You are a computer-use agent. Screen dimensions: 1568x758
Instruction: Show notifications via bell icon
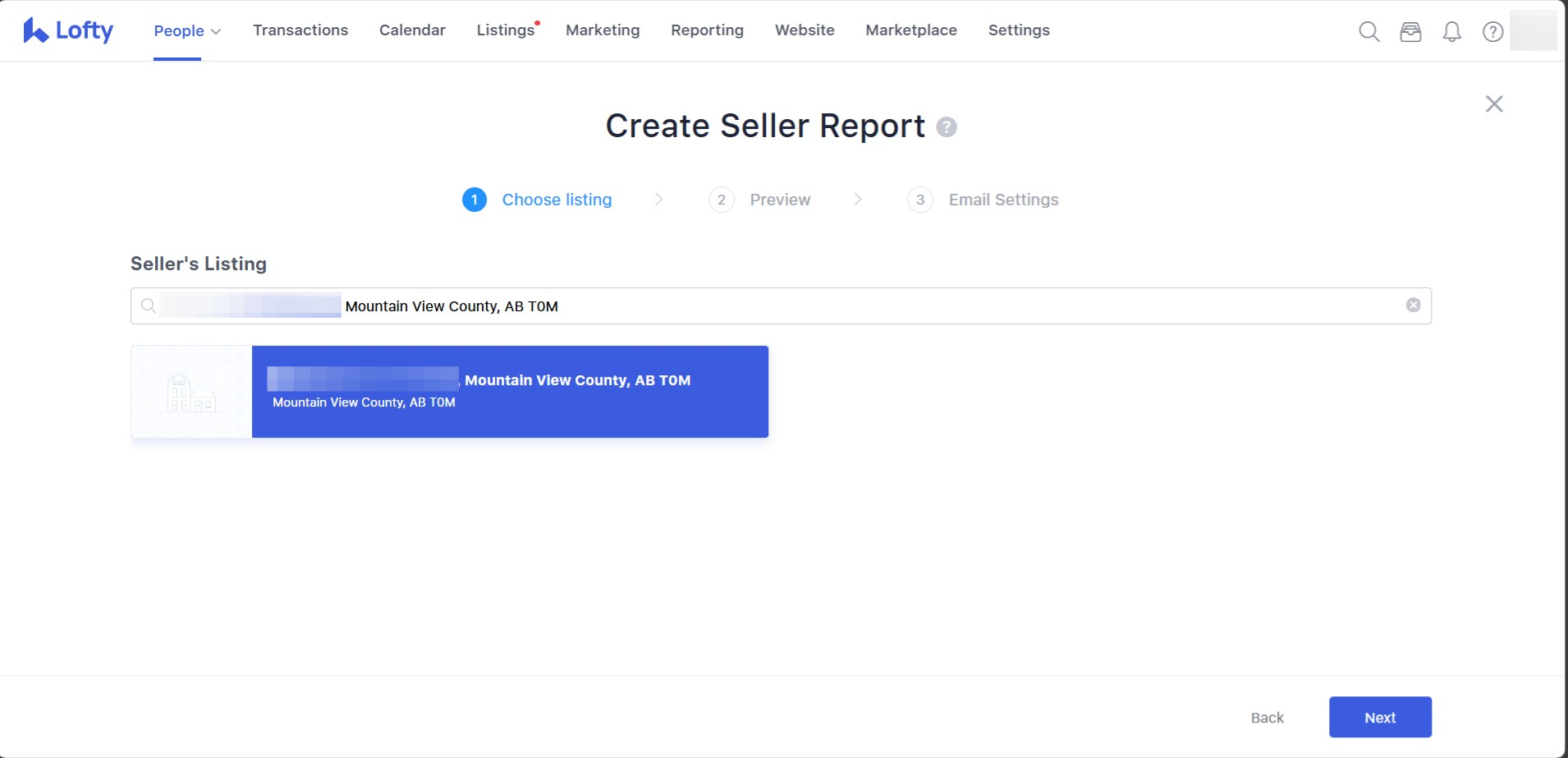point(1451,31)
